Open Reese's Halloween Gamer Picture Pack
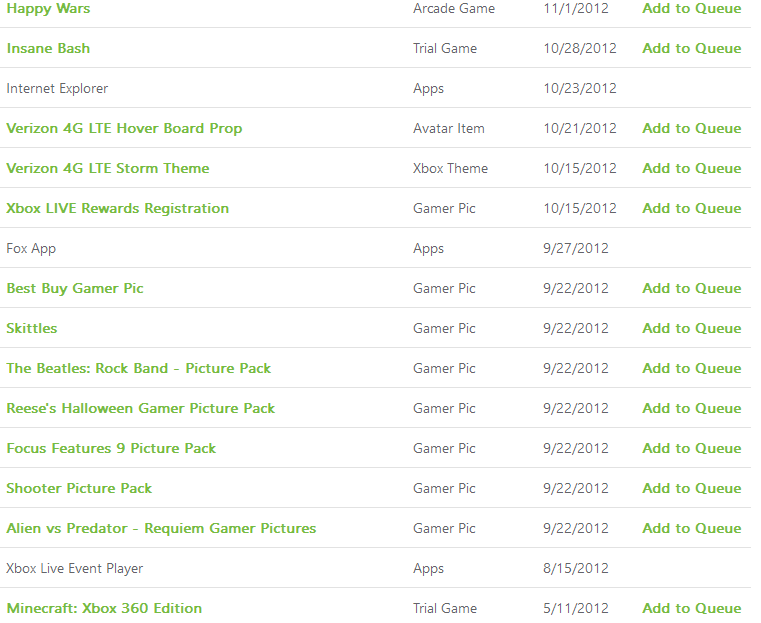Viewport: 761px width, 623px height. click(x=141, y=409)
